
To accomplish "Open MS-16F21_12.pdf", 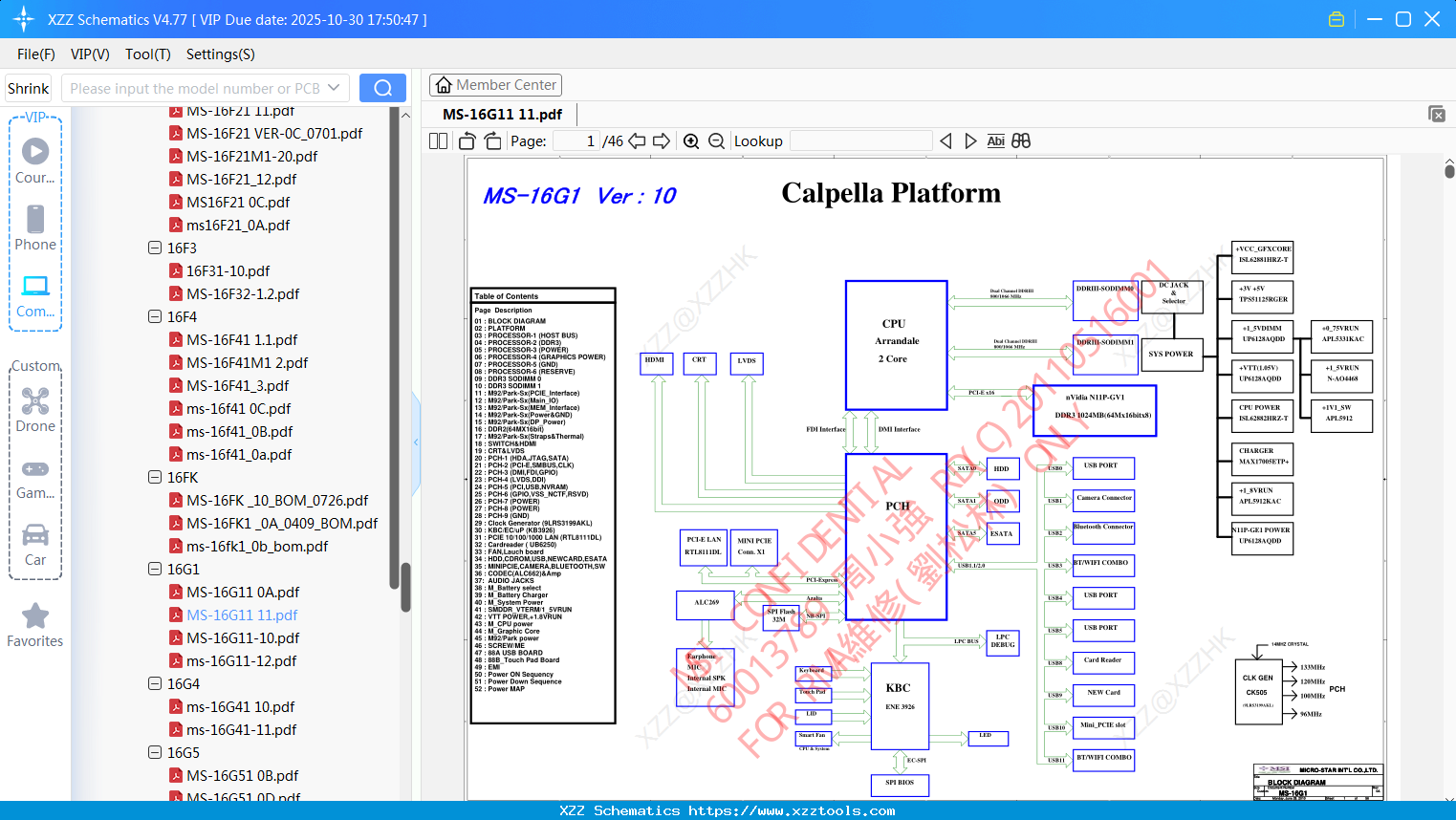I will click(242, 179).
